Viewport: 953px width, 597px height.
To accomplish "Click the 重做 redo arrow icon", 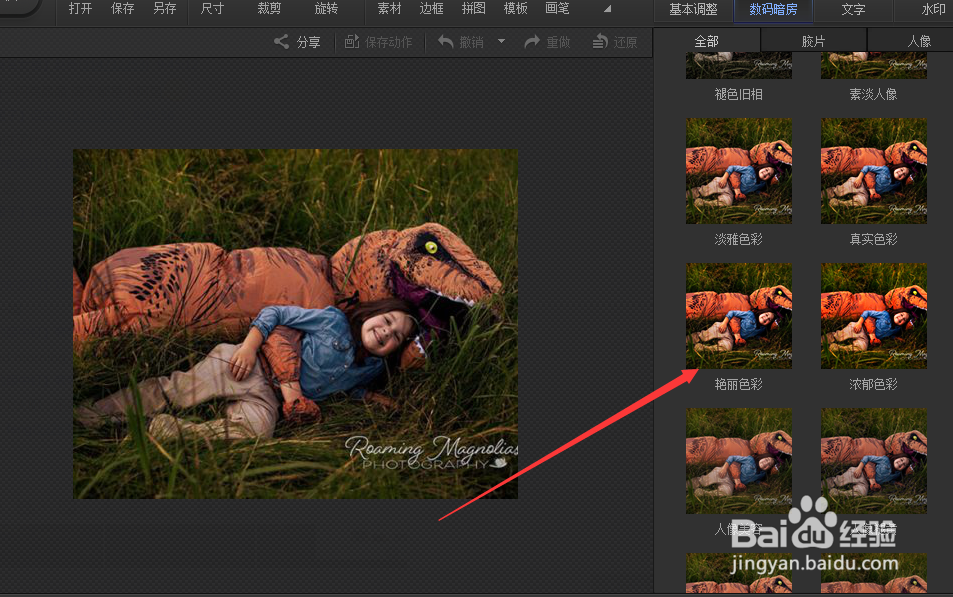I will point(532,41).
